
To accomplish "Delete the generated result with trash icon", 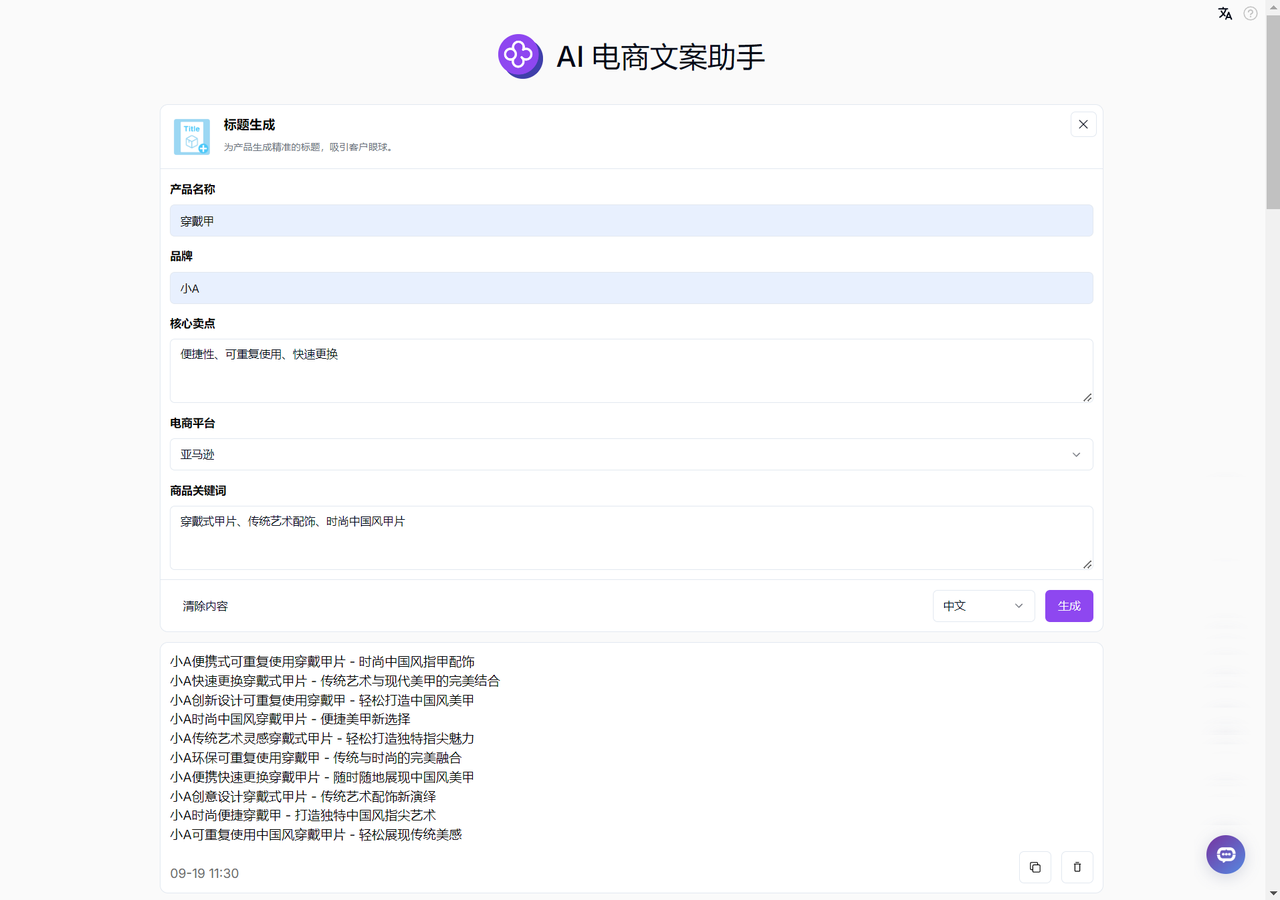I will click(1077, 867).
